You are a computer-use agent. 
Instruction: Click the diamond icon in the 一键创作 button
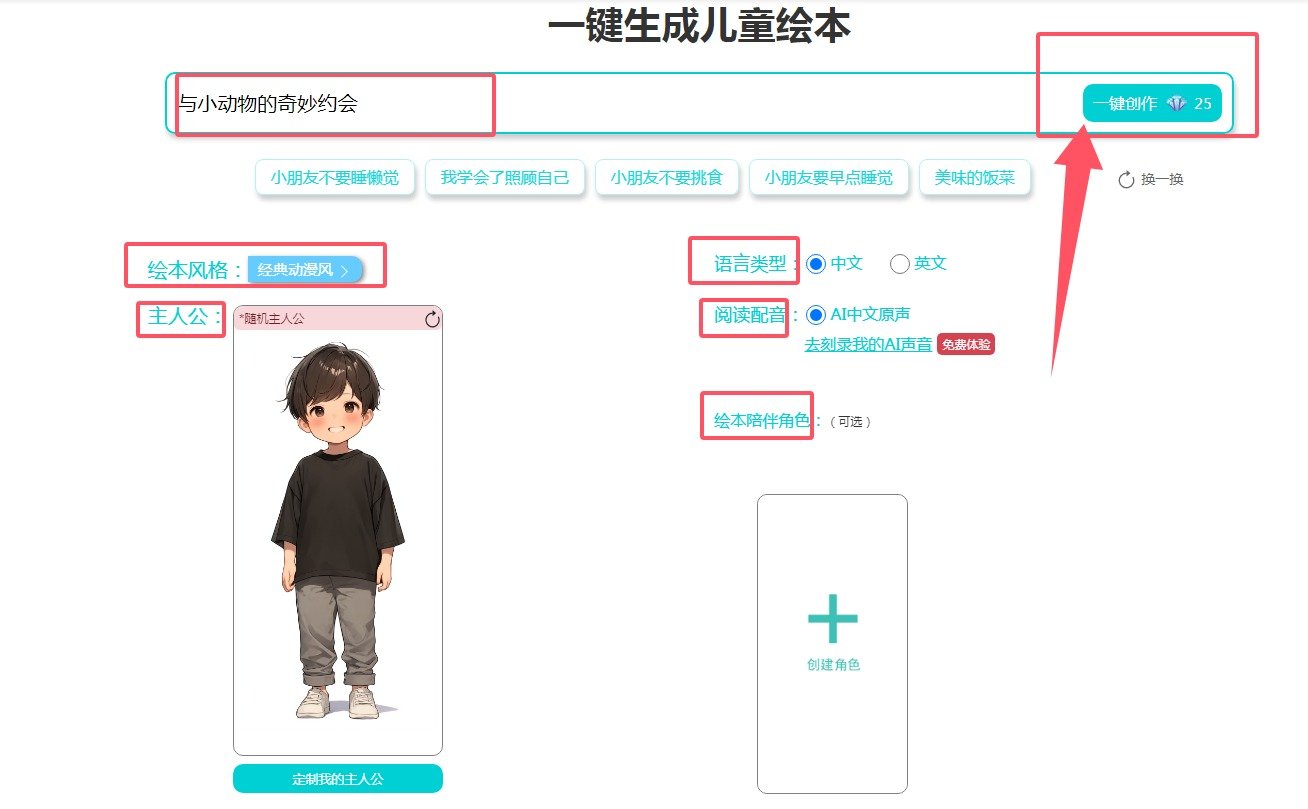(1176, 103)
